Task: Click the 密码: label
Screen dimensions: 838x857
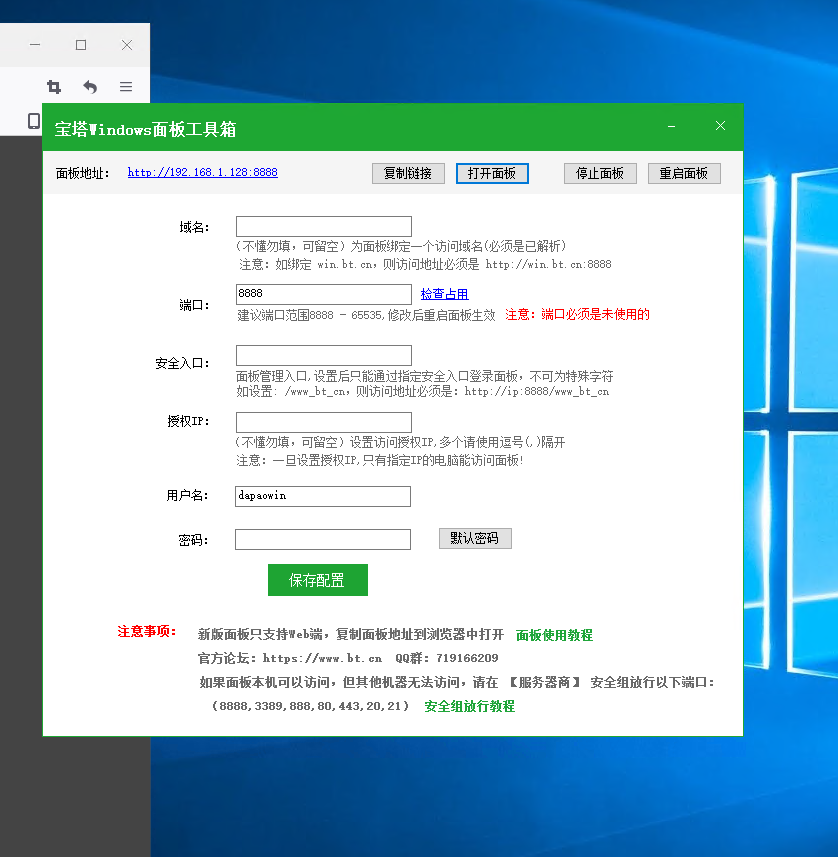Action: pos(193,541)
